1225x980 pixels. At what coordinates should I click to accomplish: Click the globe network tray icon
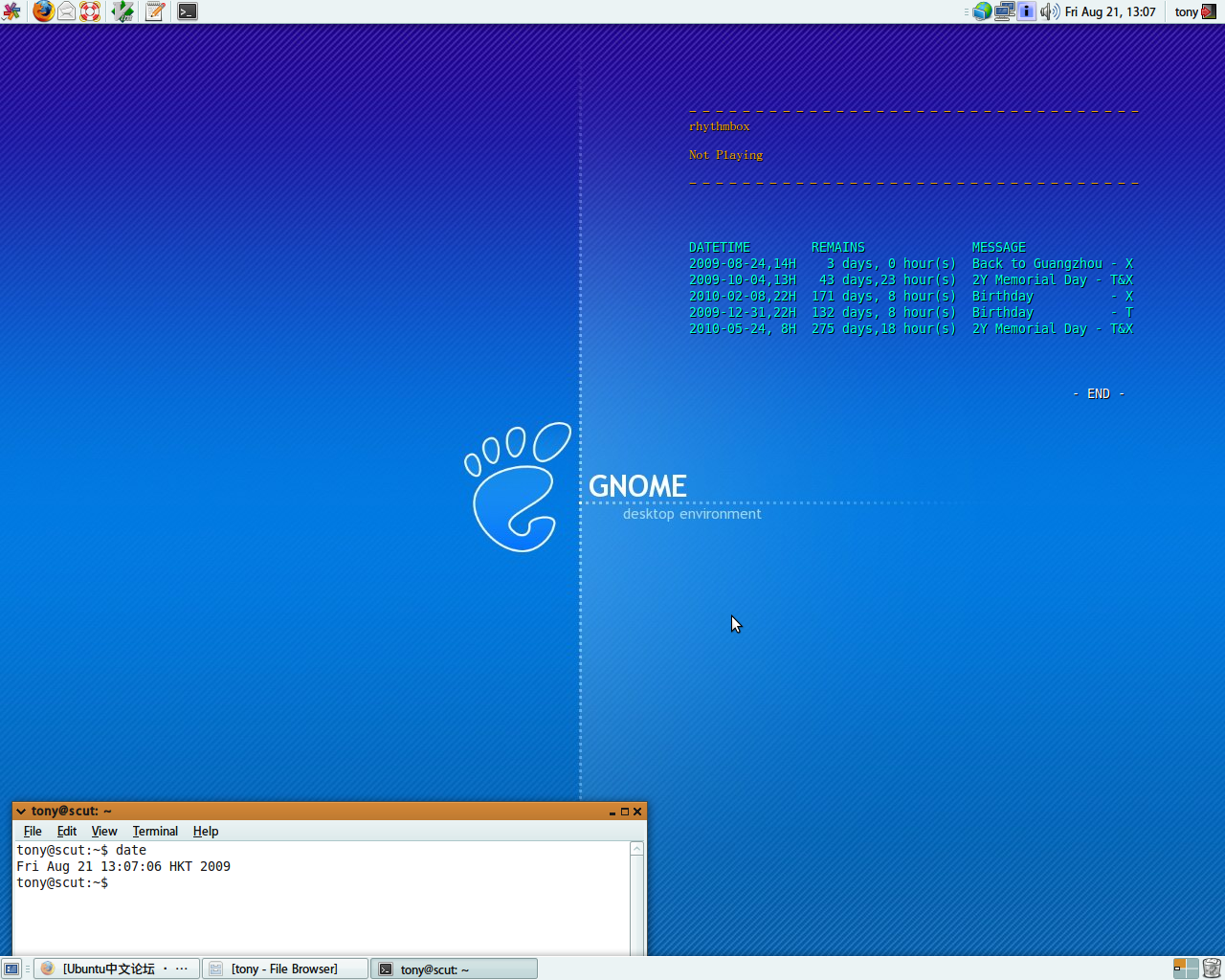point(982,11)
